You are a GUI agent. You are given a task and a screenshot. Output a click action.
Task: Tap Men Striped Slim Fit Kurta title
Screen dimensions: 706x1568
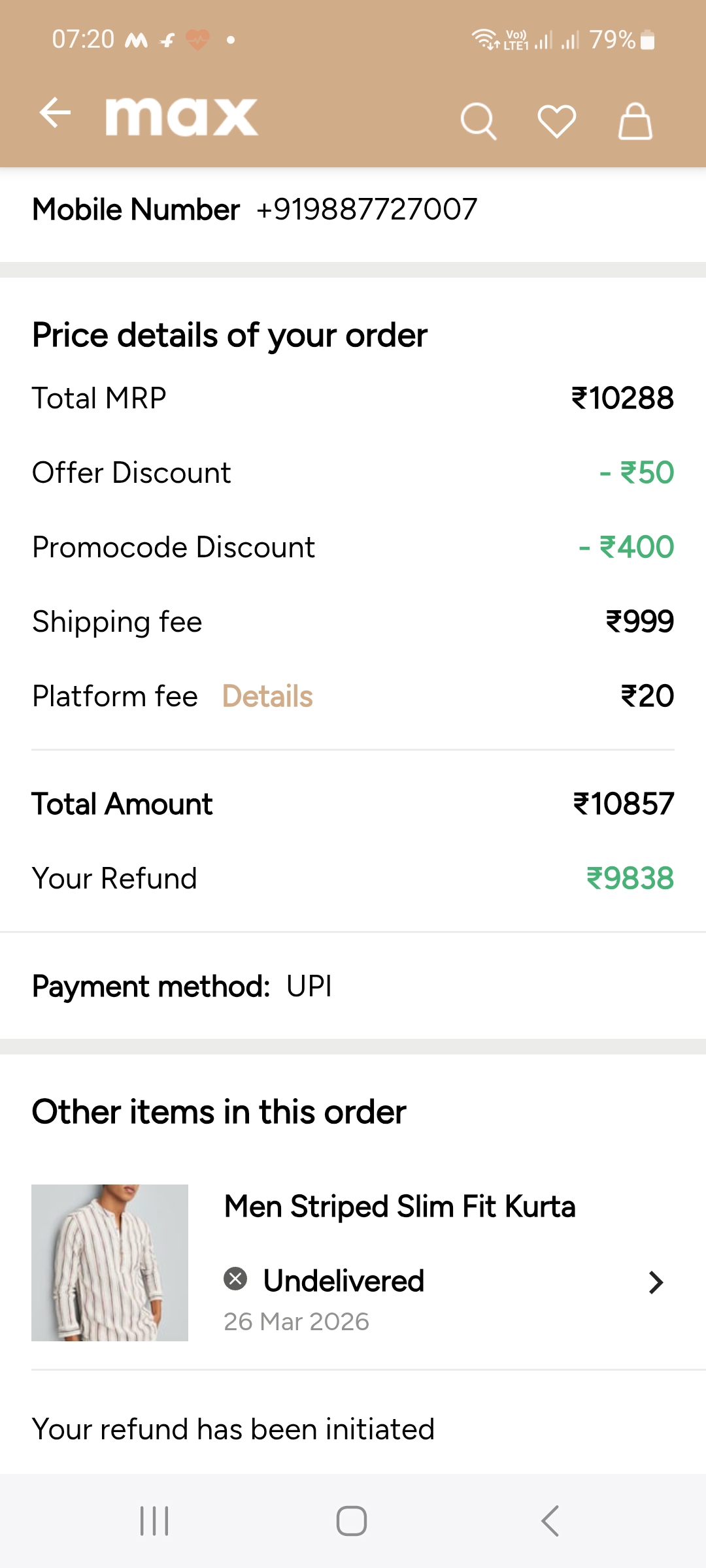coord(399,1206)
